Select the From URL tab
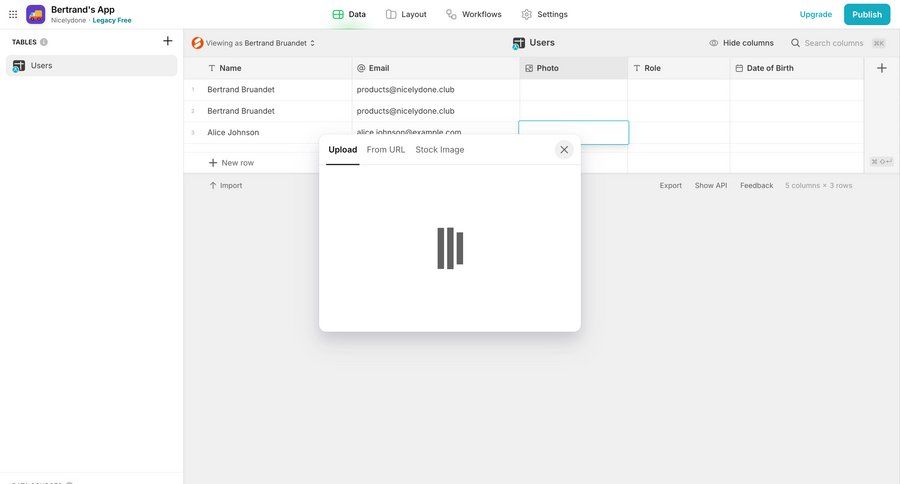 pos(386,150)
